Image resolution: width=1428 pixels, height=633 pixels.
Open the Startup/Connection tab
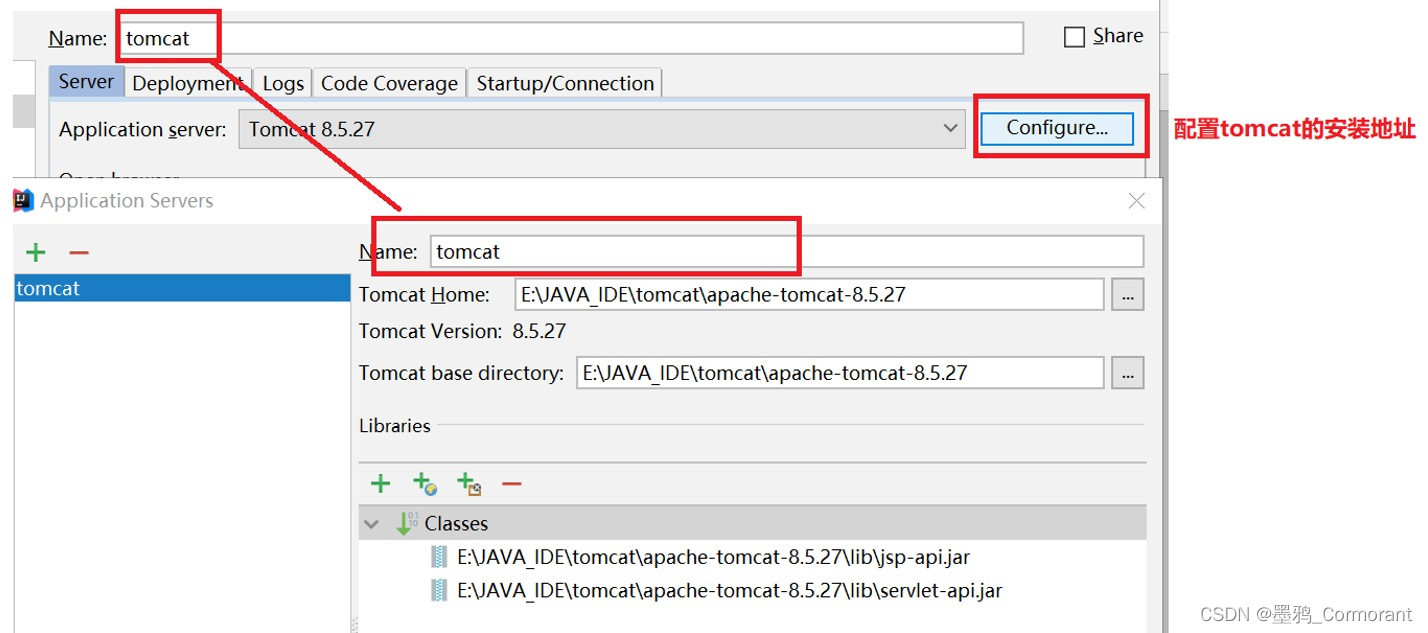(x=565, y=83)
